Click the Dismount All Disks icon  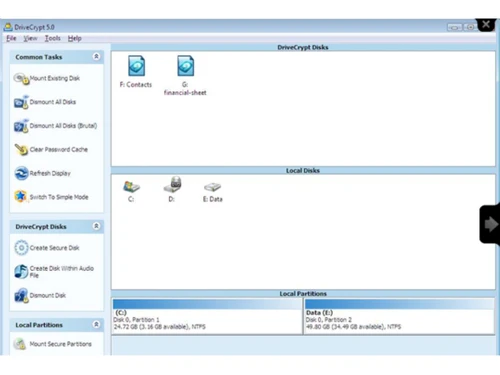point(22,102)
